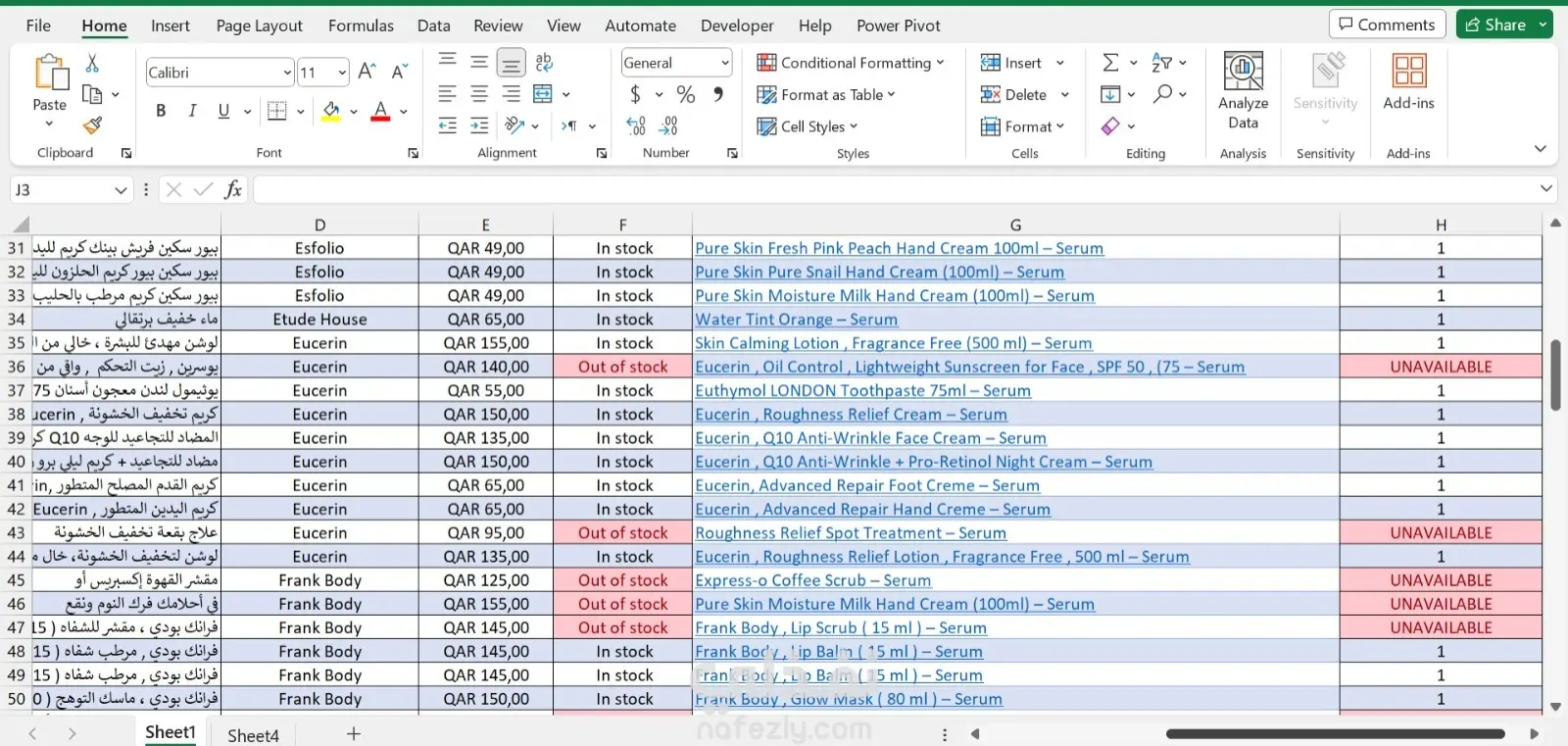Toggle Bold formatting

coord(161,111)
